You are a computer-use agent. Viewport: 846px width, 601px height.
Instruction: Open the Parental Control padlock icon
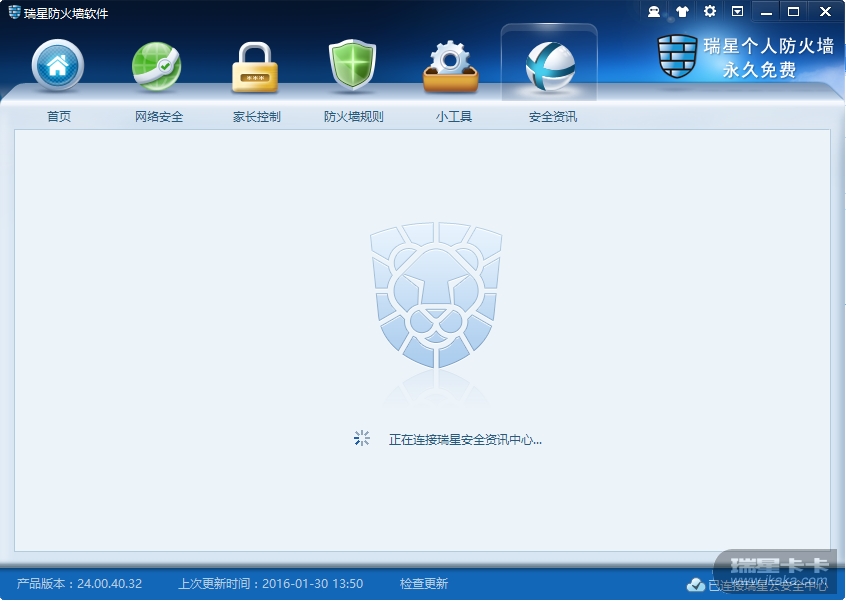tap(255, 67)
